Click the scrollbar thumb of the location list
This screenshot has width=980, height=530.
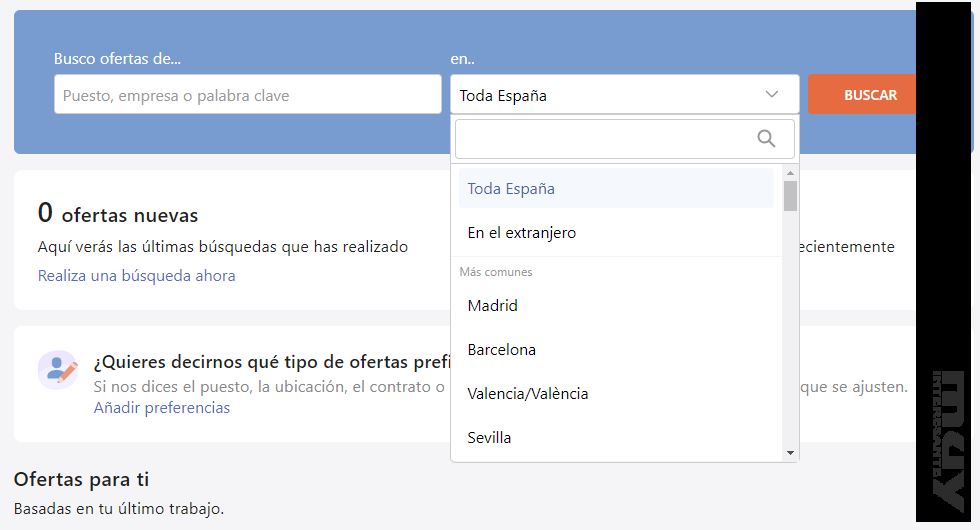(x=790, y=196)
